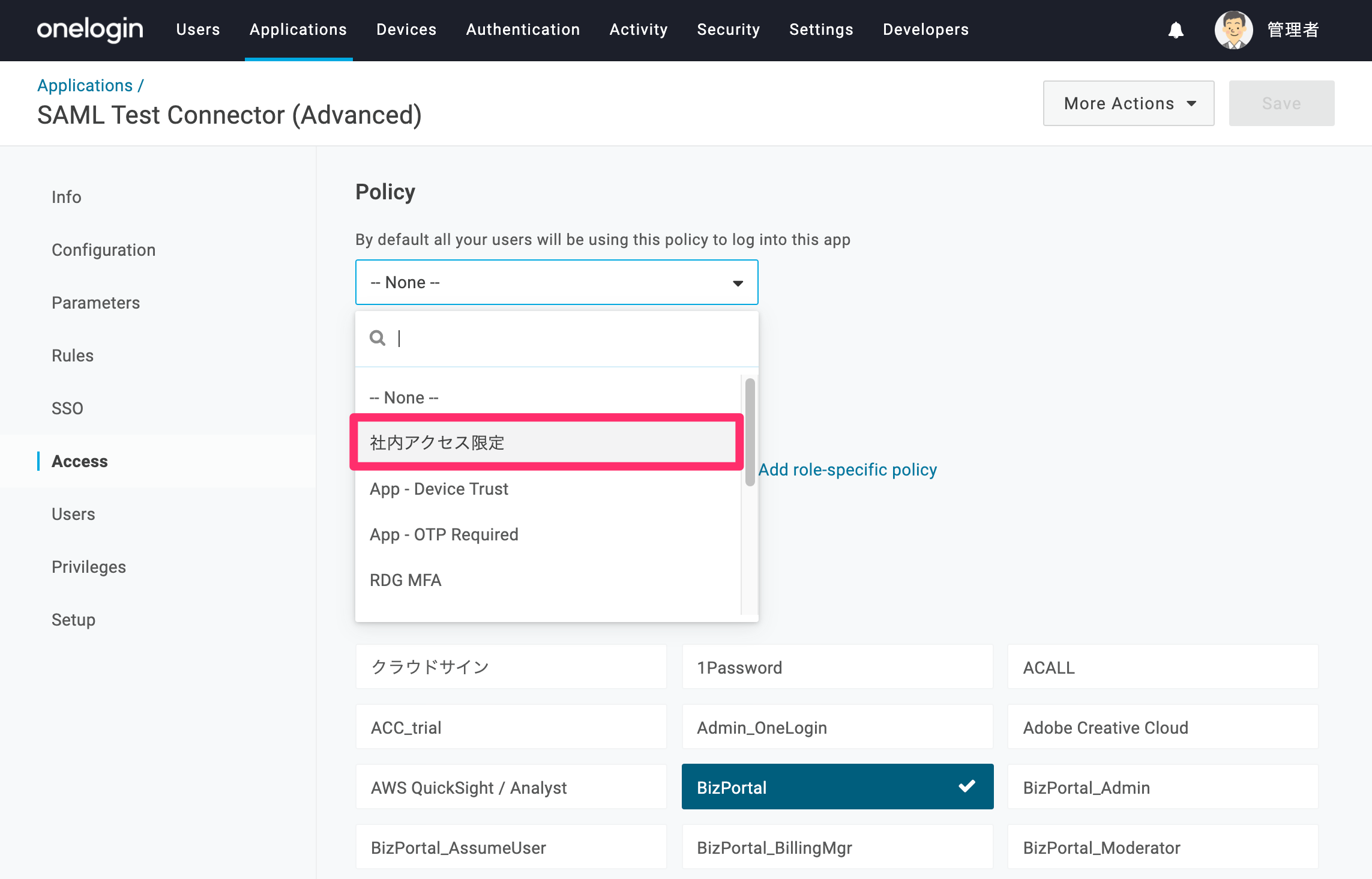Toggle the BizPortal_Moderator role
The width and height of the screenshot is (1372, 879).
coord(1163,847)
